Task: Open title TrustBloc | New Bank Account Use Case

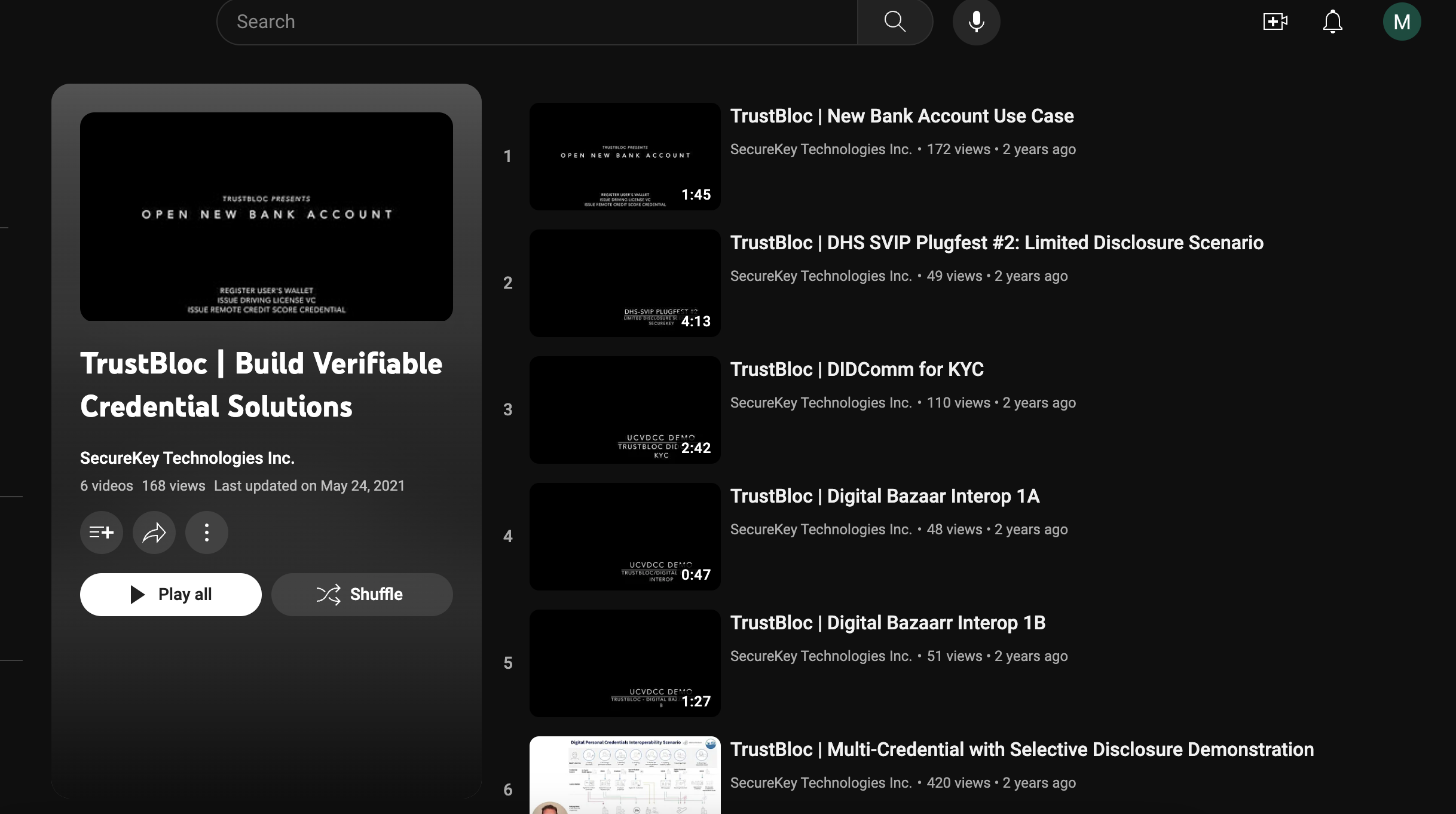Action: click(x=902, y=116)
